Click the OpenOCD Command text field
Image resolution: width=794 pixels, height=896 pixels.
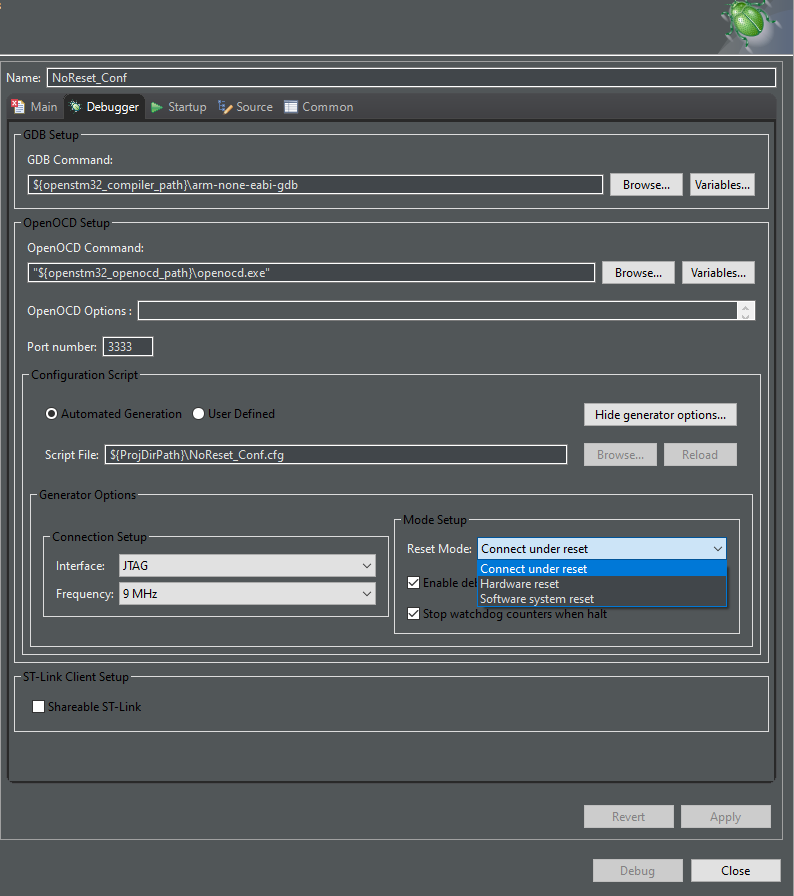tap(311, 273)
